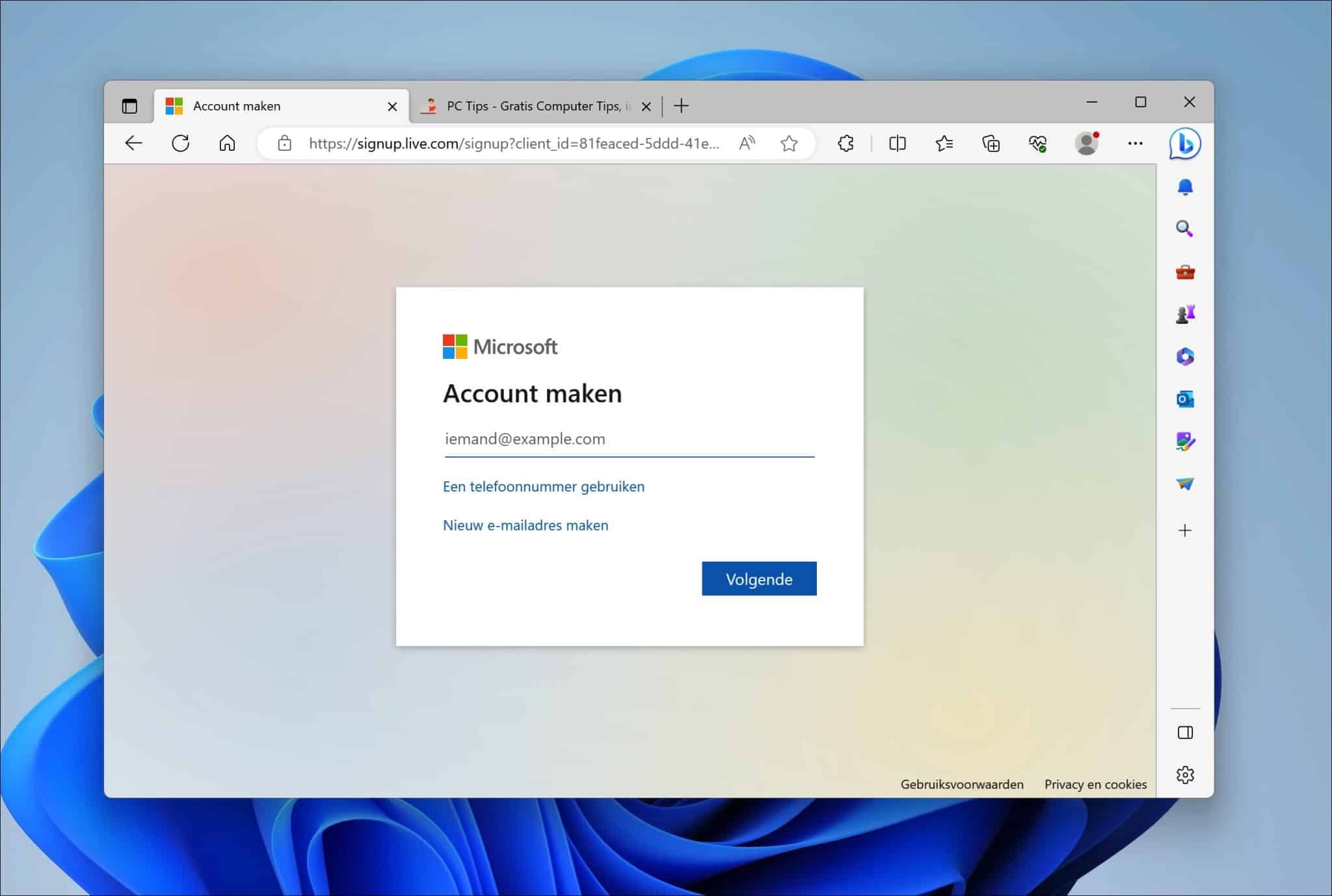Click the browser Back arrow
This screenshot has height=896, width=1332.
pos(133,143)
